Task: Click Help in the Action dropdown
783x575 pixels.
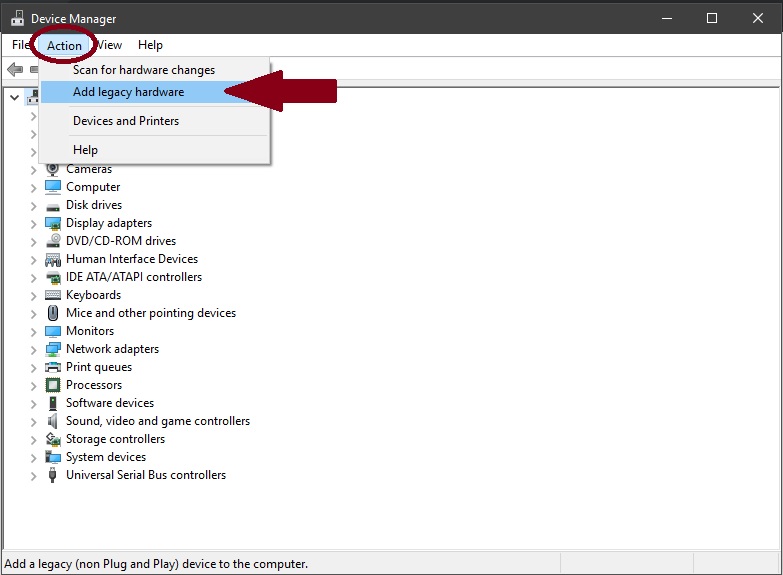Action: pyautogui.click(x=155, y=150)
